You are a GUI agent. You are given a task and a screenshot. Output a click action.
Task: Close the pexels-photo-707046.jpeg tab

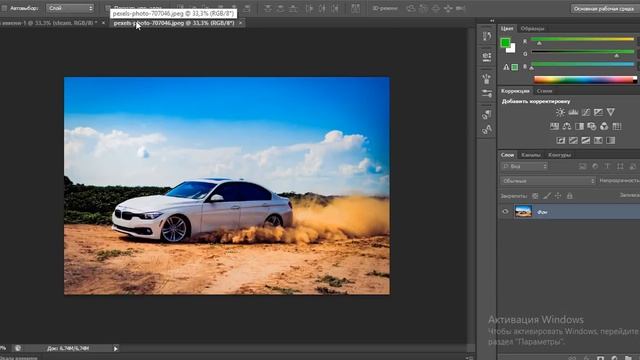pos(240,23)
